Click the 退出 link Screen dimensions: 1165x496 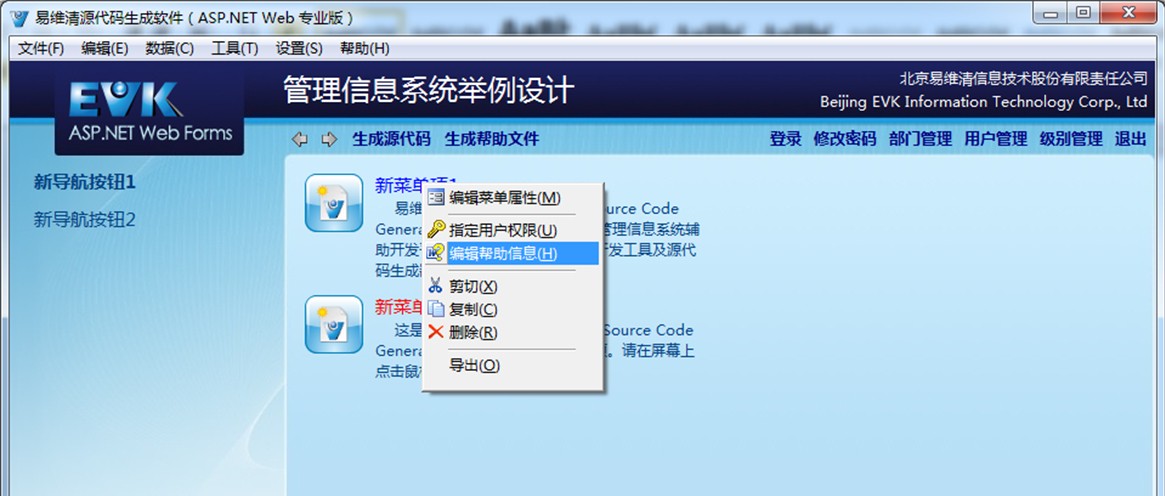coord(1130,139)
